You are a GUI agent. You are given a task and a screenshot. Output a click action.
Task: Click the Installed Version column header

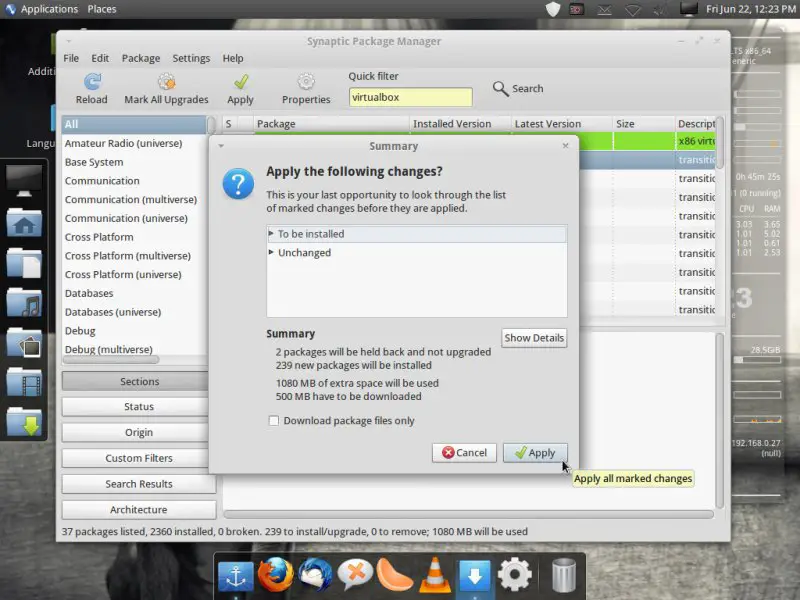461,124
